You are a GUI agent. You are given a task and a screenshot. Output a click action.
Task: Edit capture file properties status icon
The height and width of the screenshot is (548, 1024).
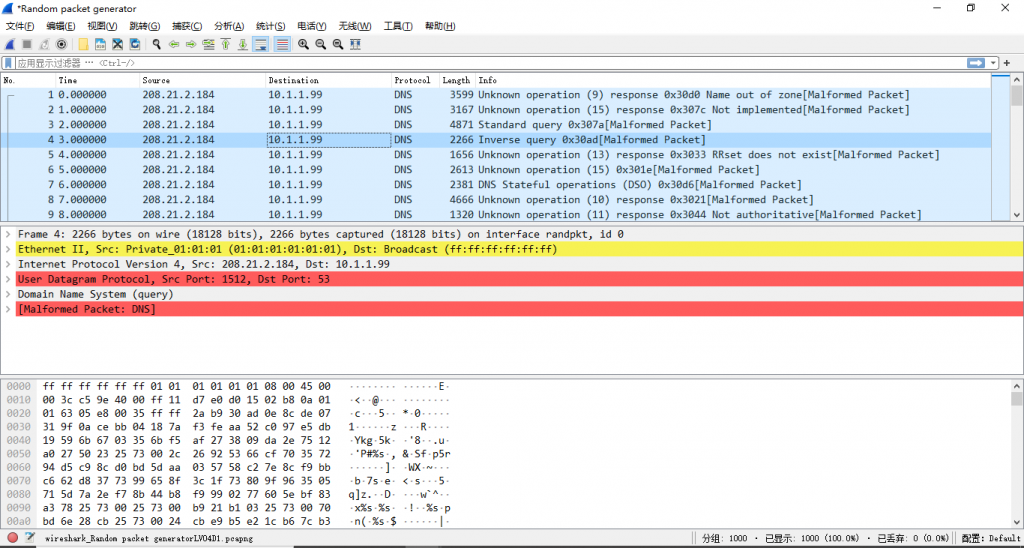[x=29, y=538]
